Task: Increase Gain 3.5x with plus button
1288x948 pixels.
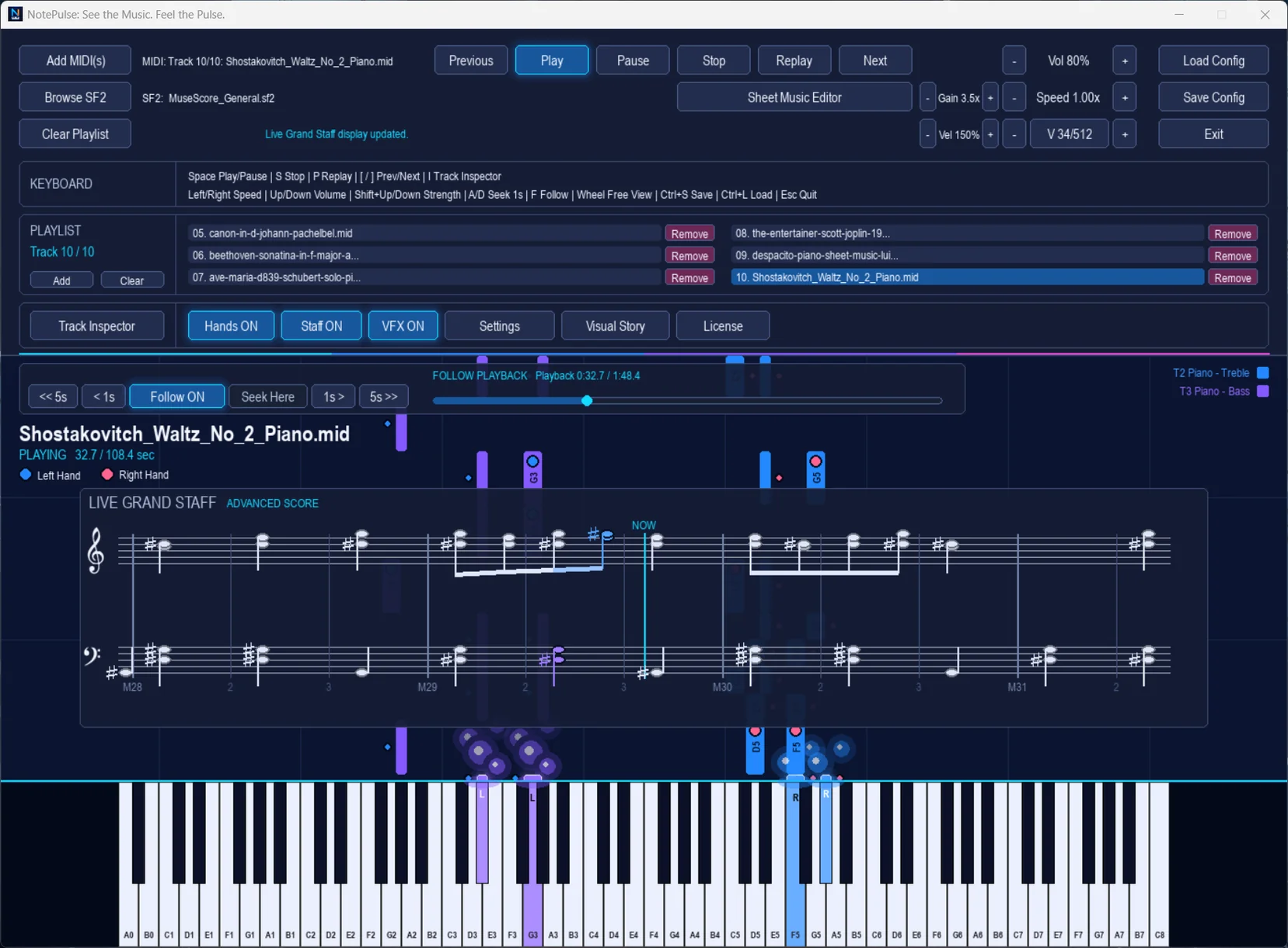Action: [x=990, y=98]
